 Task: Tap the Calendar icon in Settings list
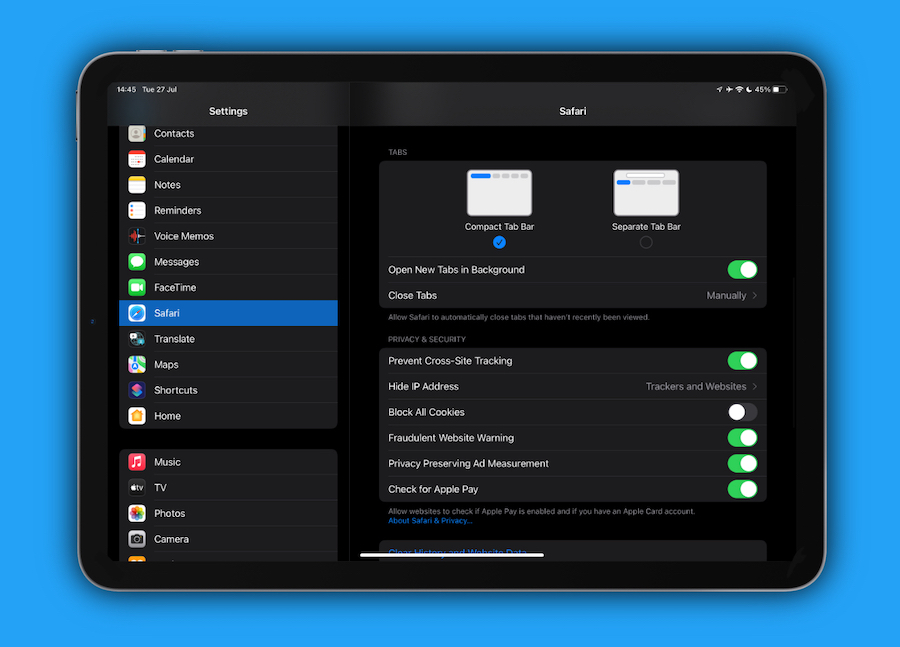137,159
